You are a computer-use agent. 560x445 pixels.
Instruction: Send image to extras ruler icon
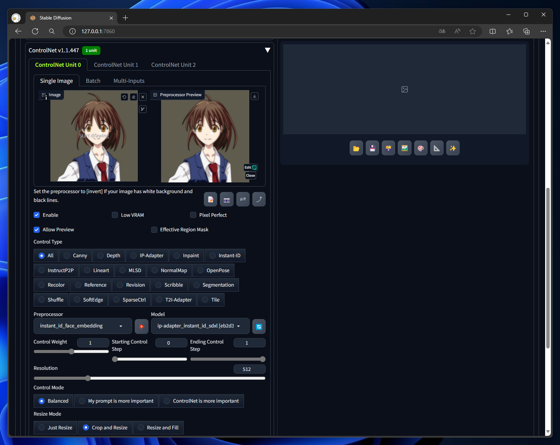click(437, 148)
